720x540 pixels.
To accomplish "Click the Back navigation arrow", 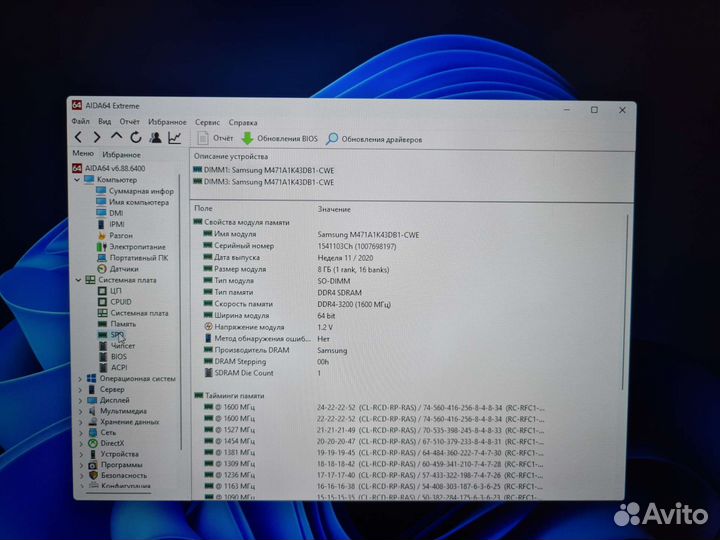I will pos(78,137).
